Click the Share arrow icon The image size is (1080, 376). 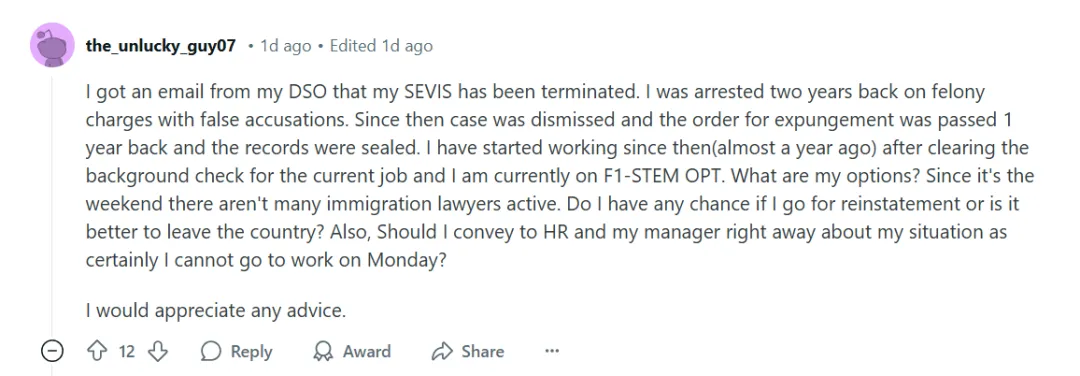coord(442,352)
